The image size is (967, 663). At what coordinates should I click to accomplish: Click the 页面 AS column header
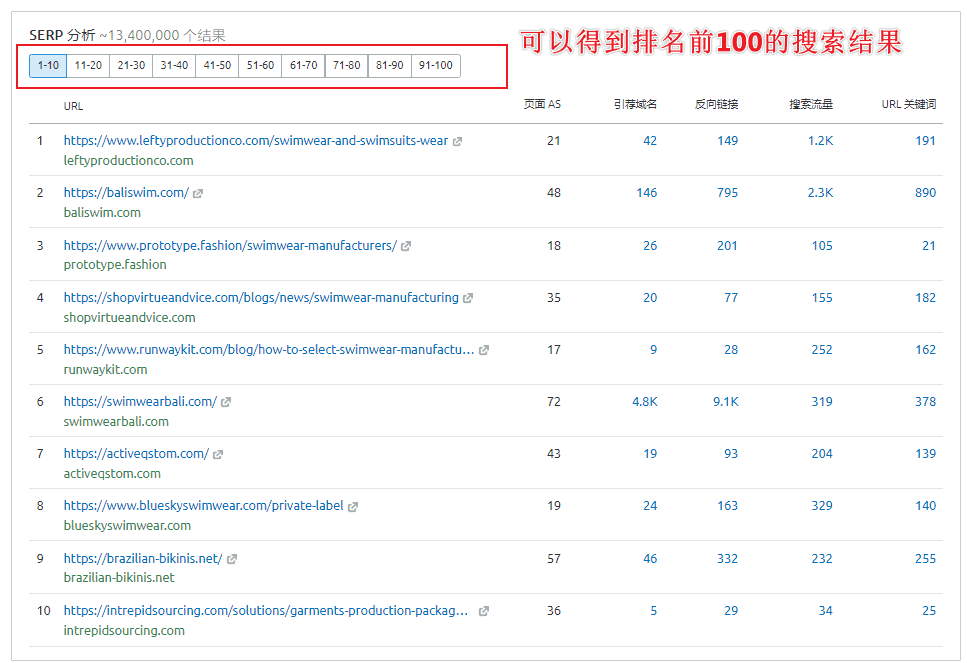[x=542, y=104]
